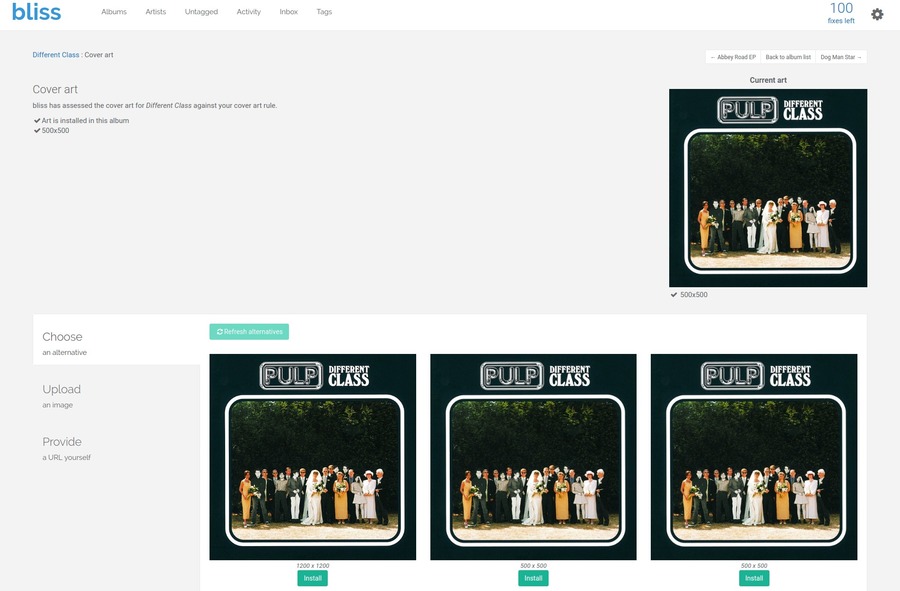
Task: Click the 1200 x 1200 size label
Action: click(313, 566)
